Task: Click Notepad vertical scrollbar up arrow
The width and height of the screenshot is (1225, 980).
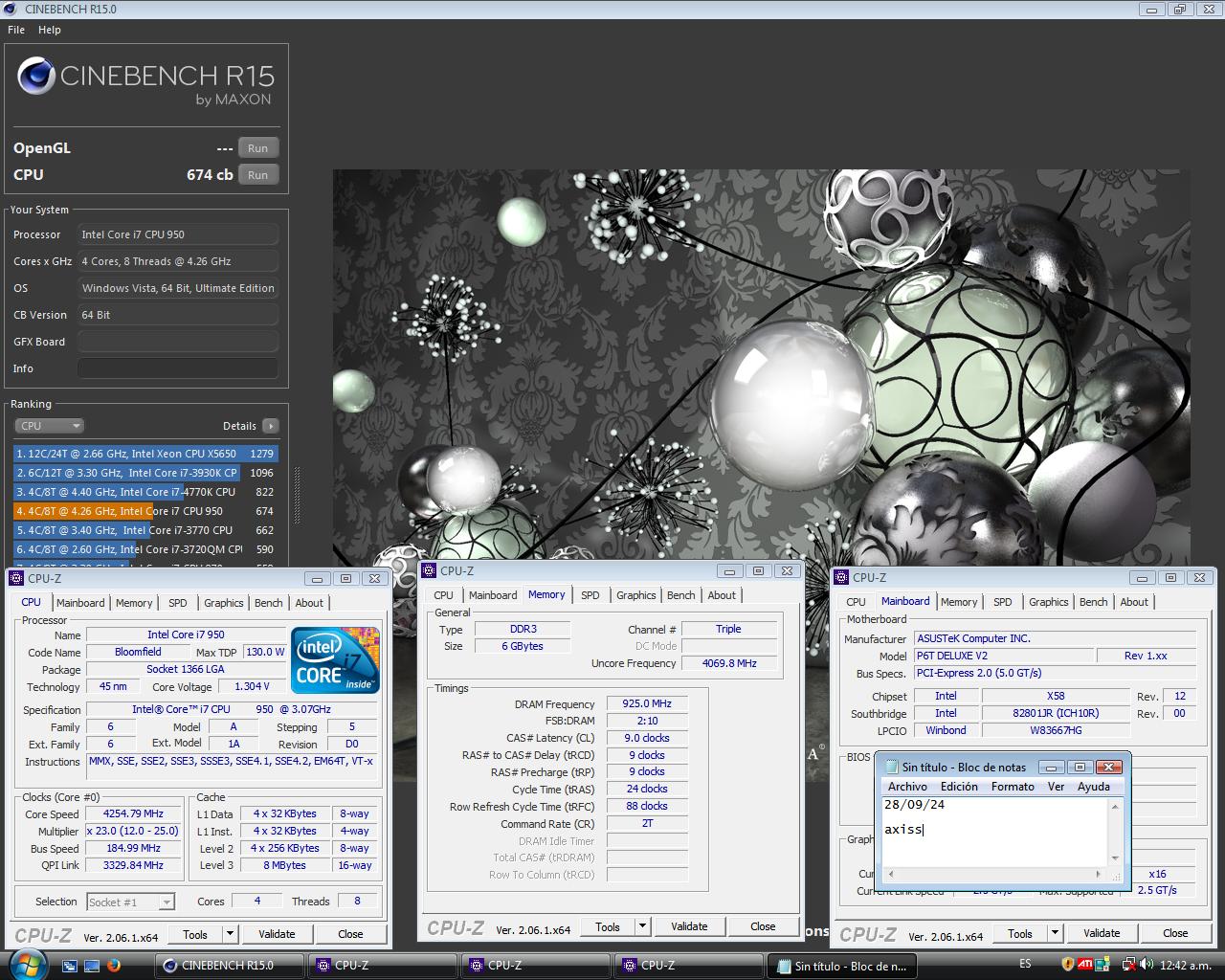Action: (x=1115, y=806)
